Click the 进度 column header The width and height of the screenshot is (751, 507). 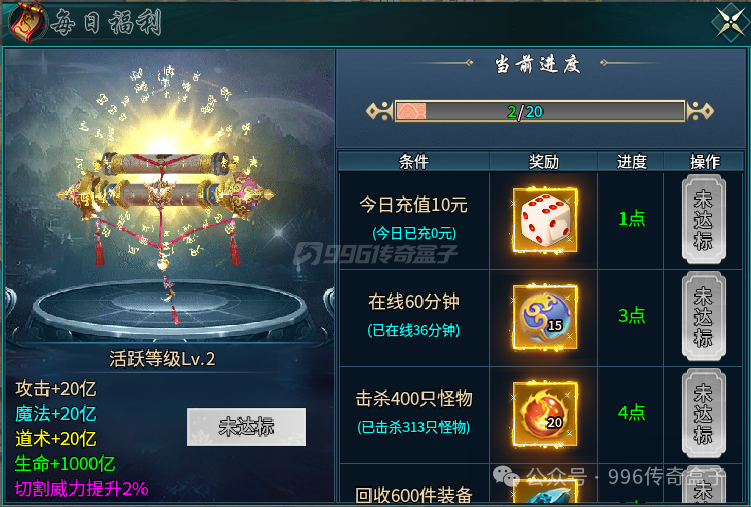[631, 162]
